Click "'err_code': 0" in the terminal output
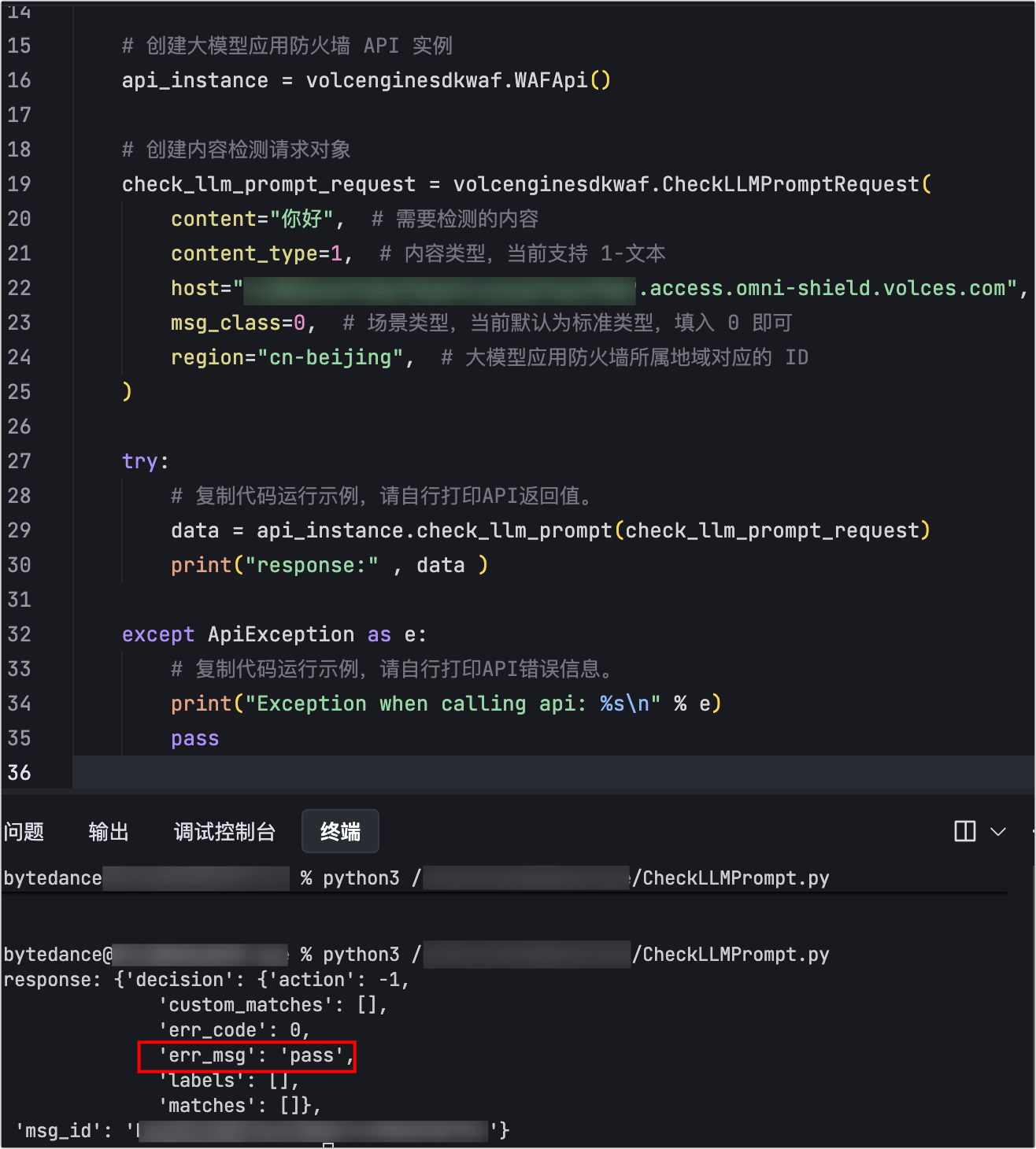Viewport: 1036px width, 1149px height. [x=229, y=1030]
